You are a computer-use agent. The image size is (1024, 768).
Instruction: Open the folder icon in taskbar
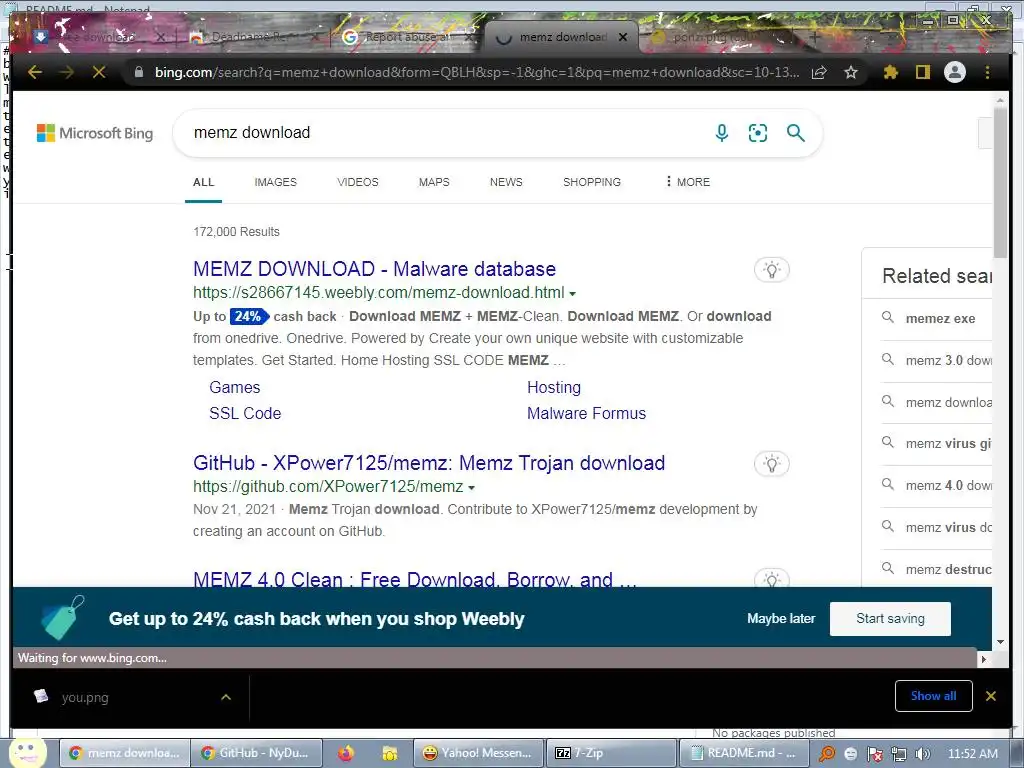(x=390, y=754)
